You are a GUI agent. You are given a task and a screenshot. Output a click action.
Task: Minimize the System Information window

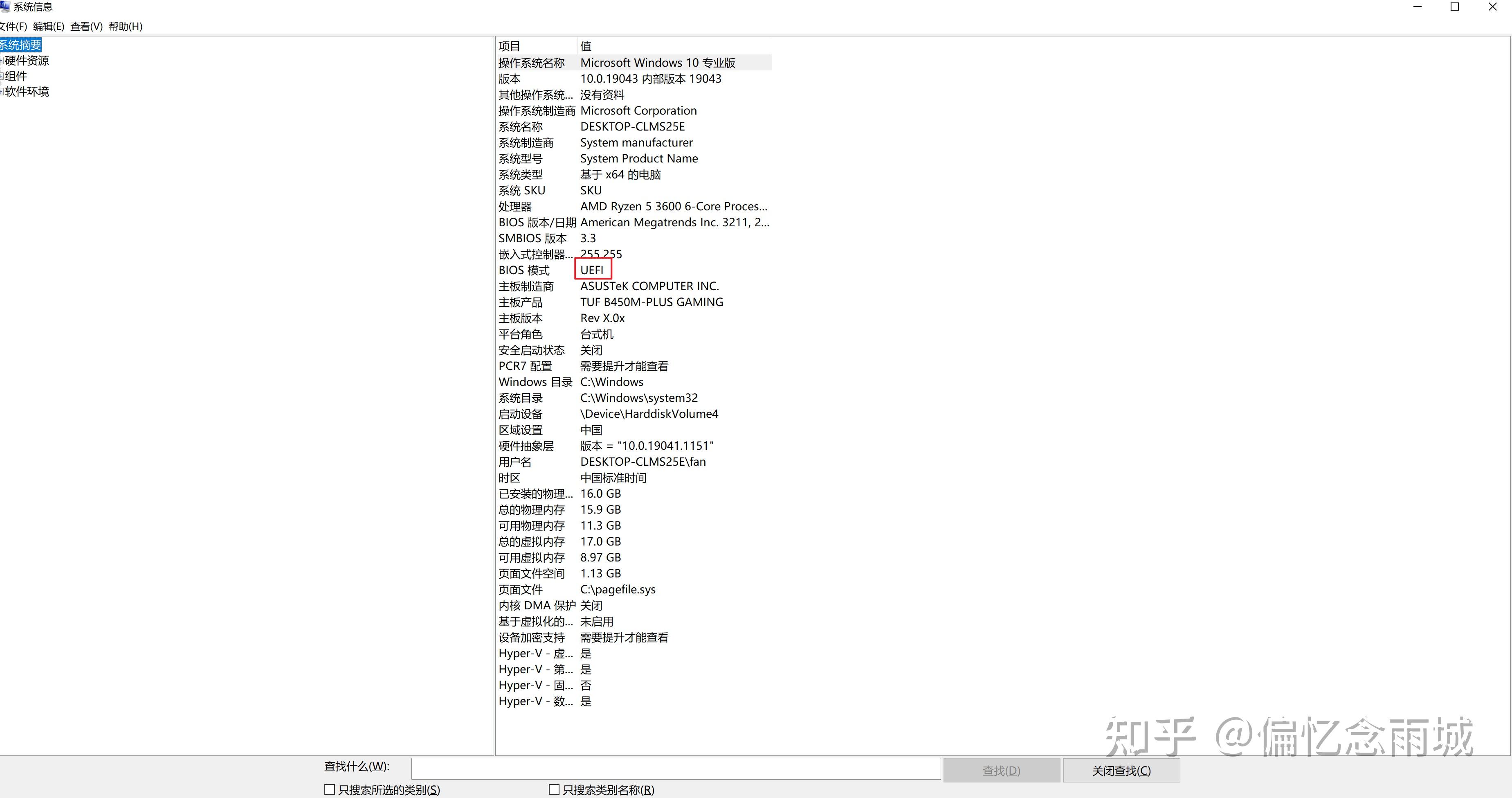(1418, 7)
